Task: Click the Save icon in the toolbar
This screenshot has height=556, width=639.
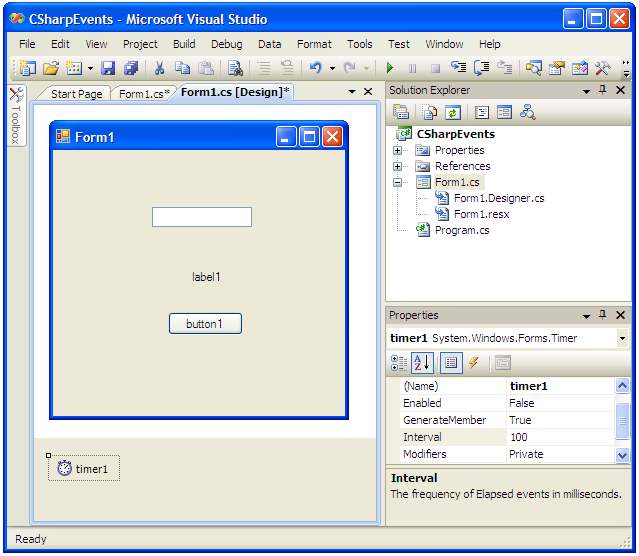Action: tap(108, 68)
